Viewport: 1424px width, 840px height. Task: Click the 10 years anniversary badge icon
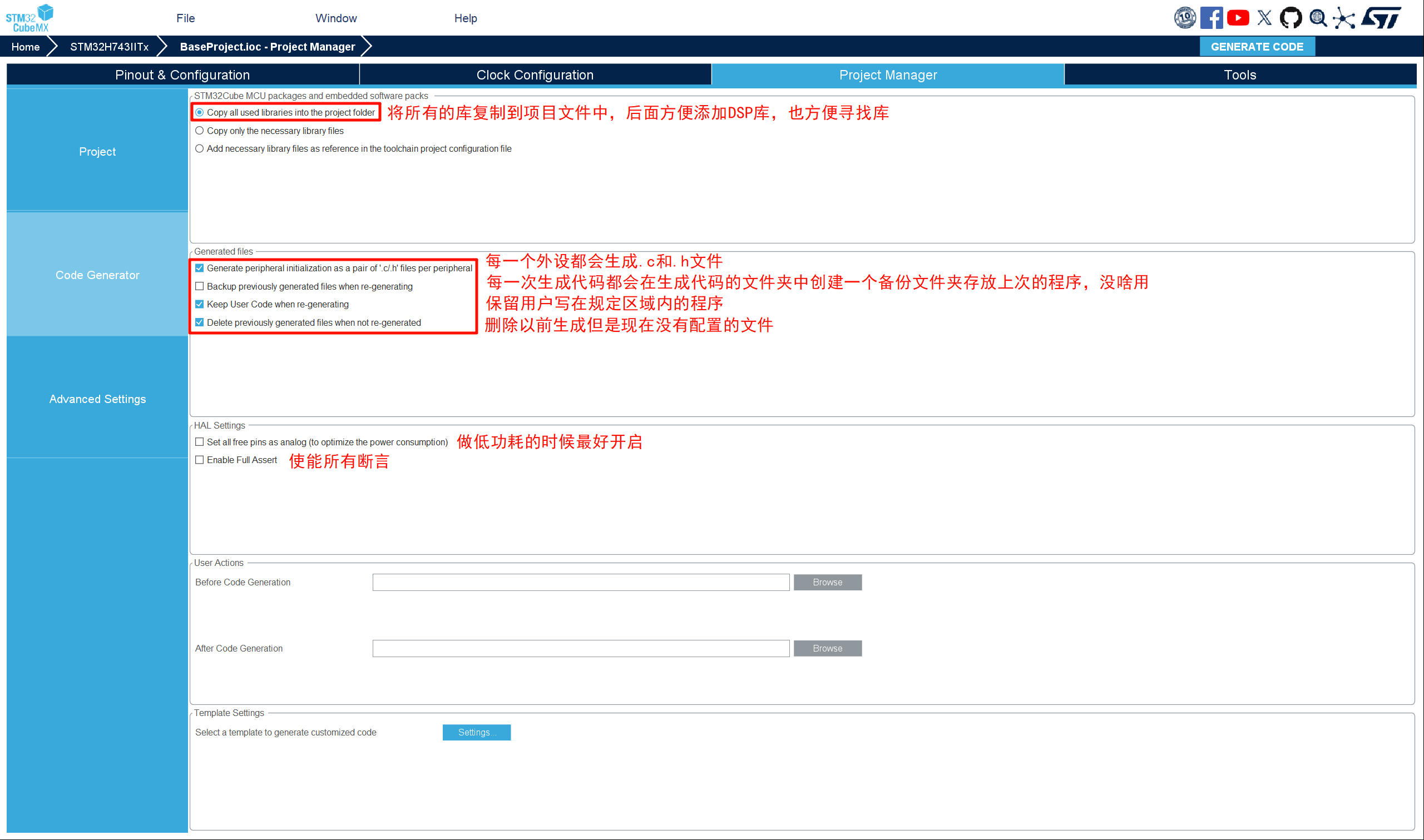1184,18
